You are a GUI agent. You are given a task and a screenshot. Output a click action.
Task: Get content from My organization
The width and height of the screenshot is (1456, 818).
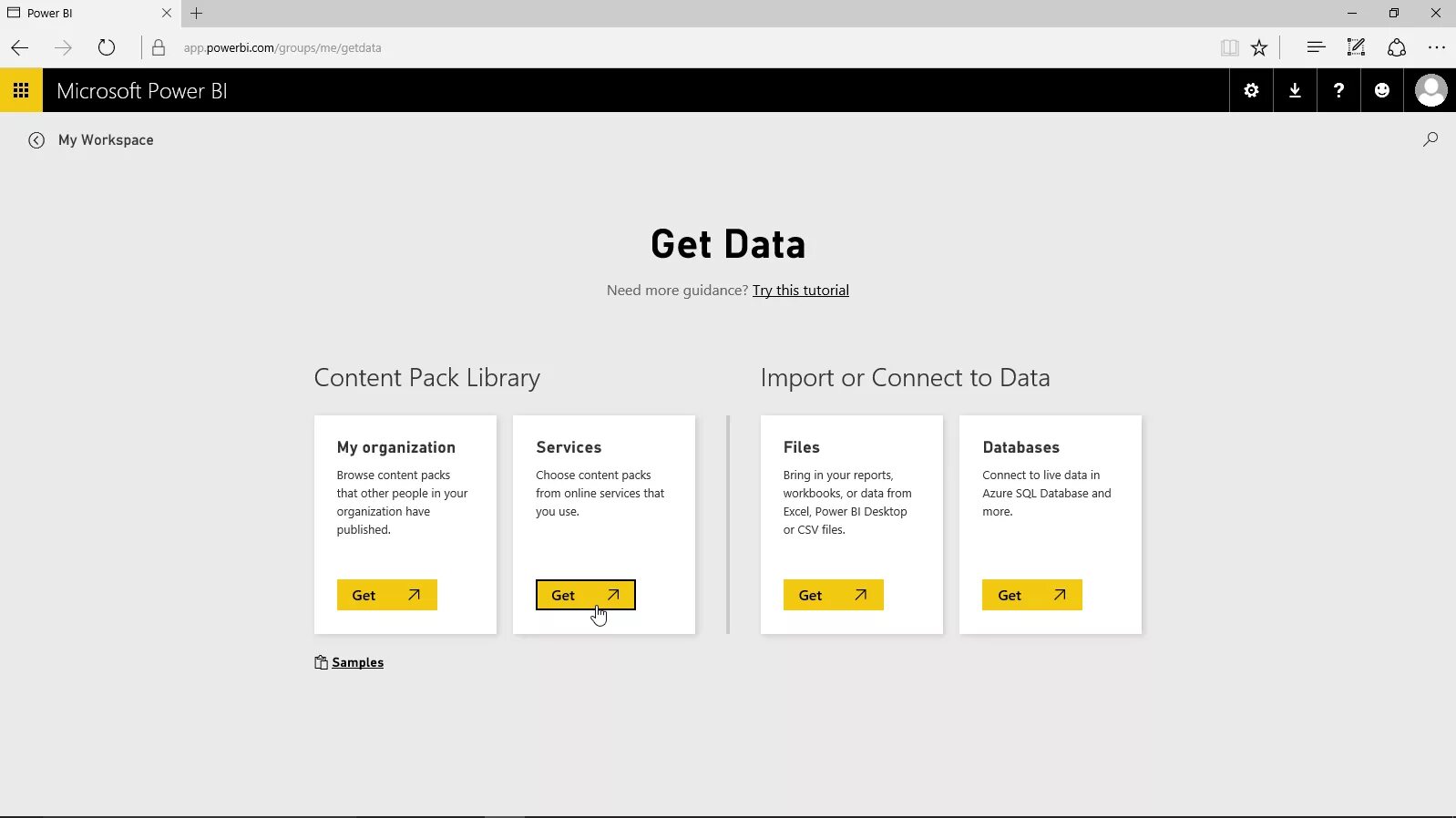coord(386,595)
